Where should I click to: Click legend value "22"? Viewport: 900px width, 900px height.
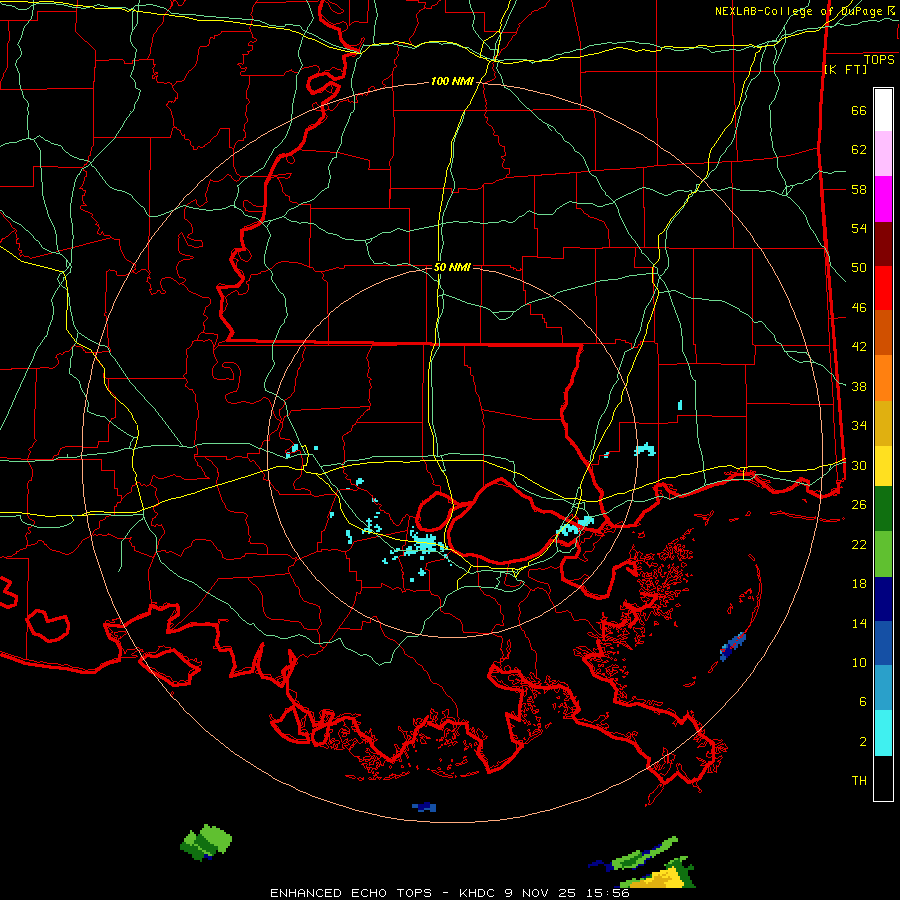859,544
